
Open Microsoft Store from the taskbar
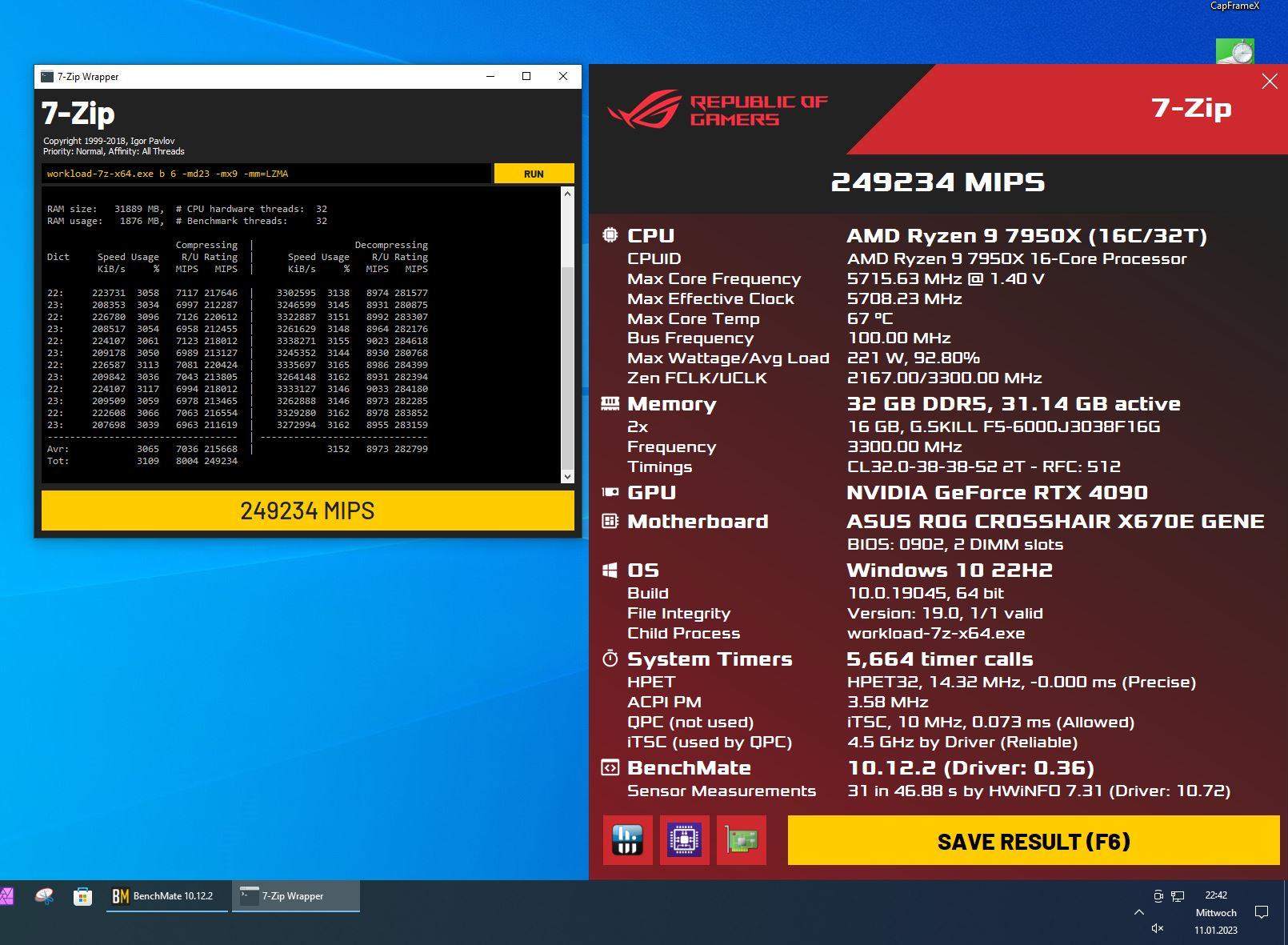(82, 896)
